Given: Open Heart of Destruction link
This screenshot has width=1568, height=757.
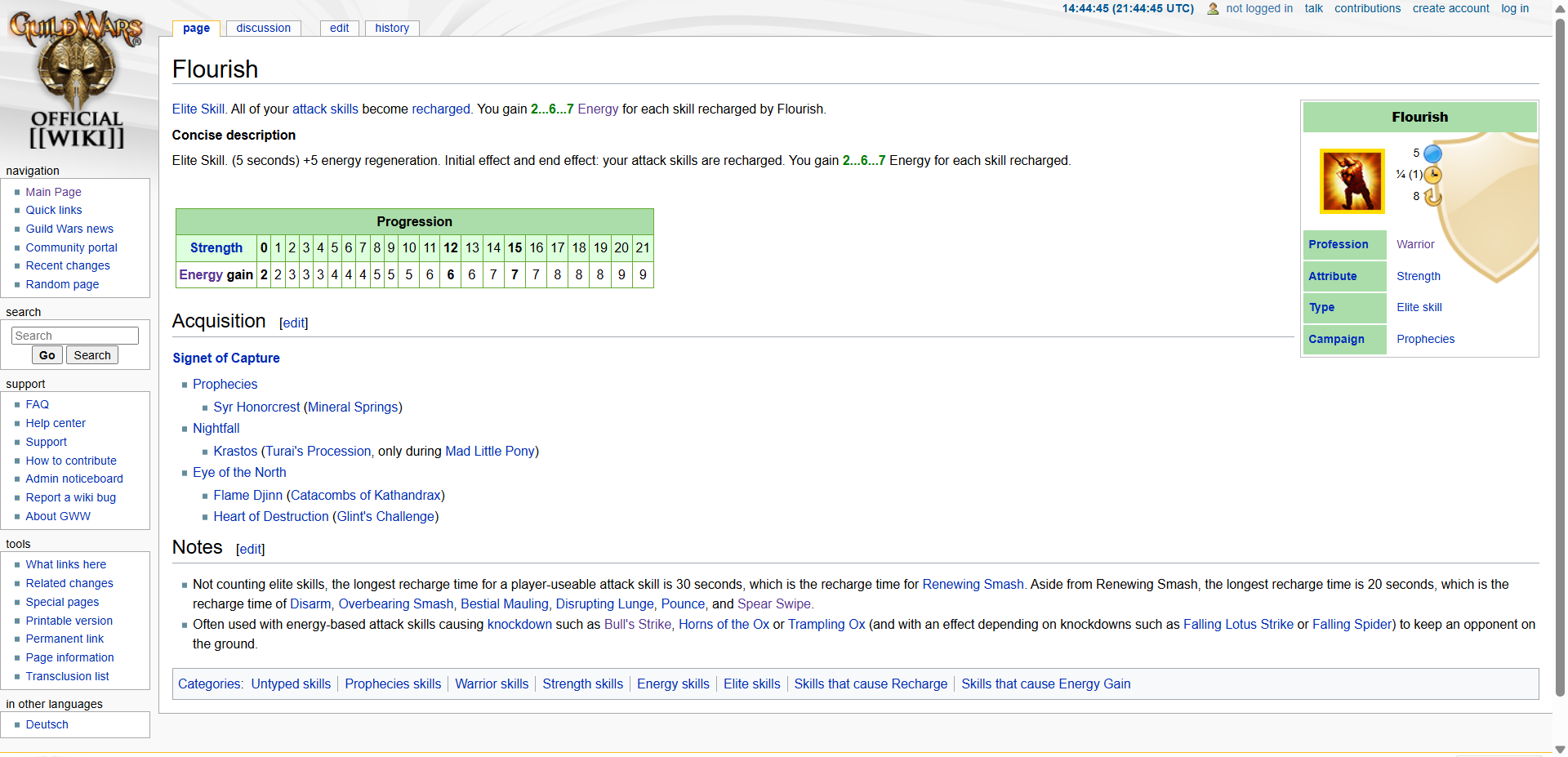Looking at the screenshot, I should click(x=271, y=516).
